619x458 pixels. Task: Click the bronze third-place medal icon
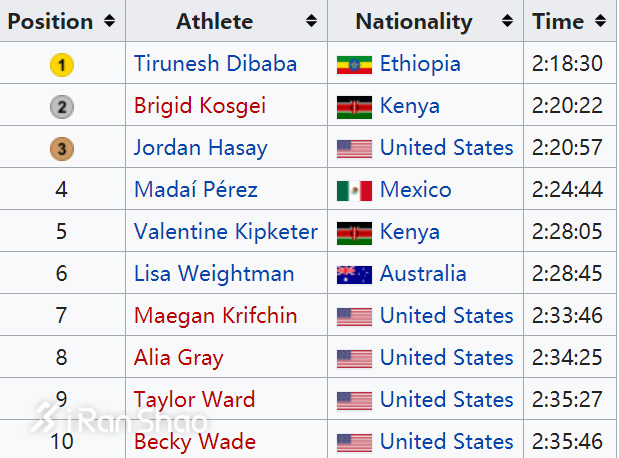click(61, 149)
